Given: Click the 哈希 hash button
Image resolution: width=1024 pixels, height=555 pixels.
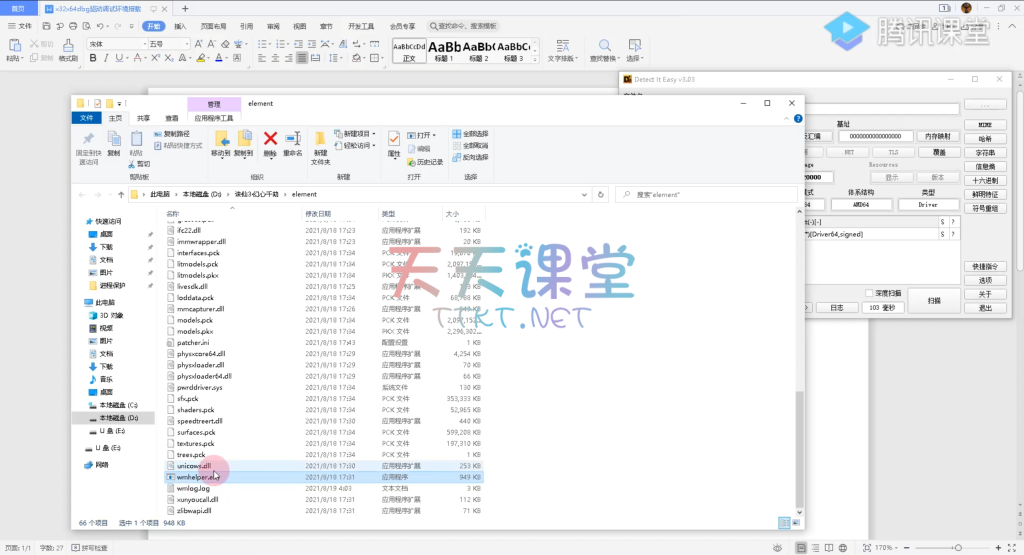Looking at the screenshot, I should tap(985, 138).
